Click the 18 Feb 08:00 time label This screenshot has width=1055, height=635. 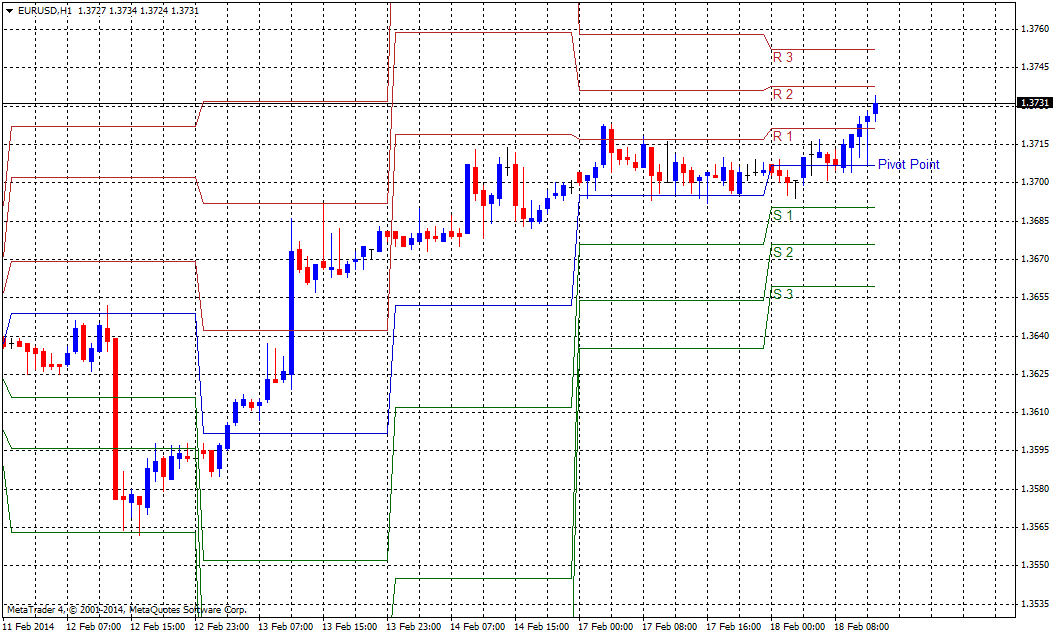click(x=862, y=627)
